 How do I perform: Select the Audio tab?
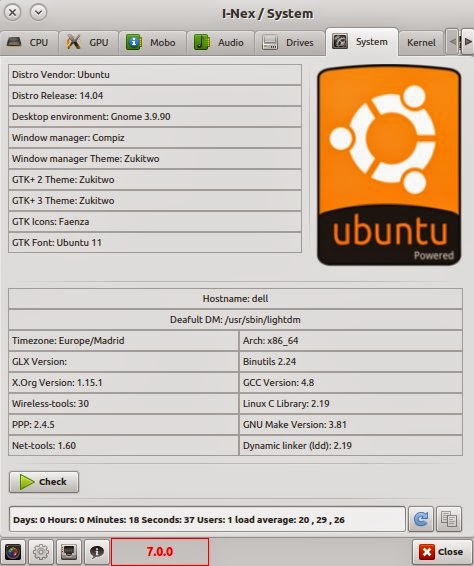[x=220, y=43]
